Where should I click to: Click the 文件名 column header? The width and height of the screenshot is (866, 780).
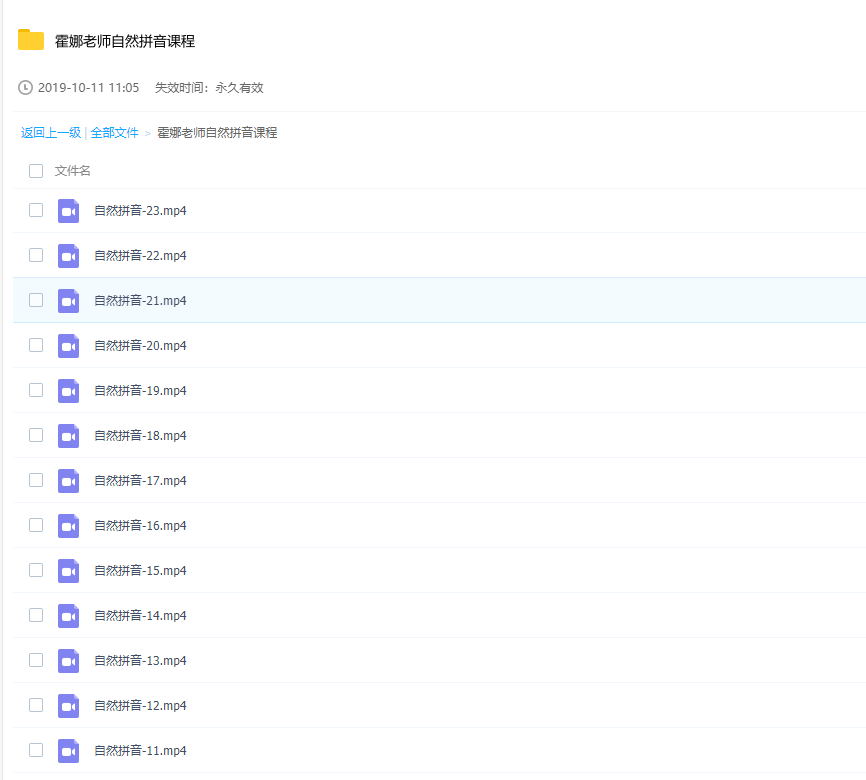72,171
